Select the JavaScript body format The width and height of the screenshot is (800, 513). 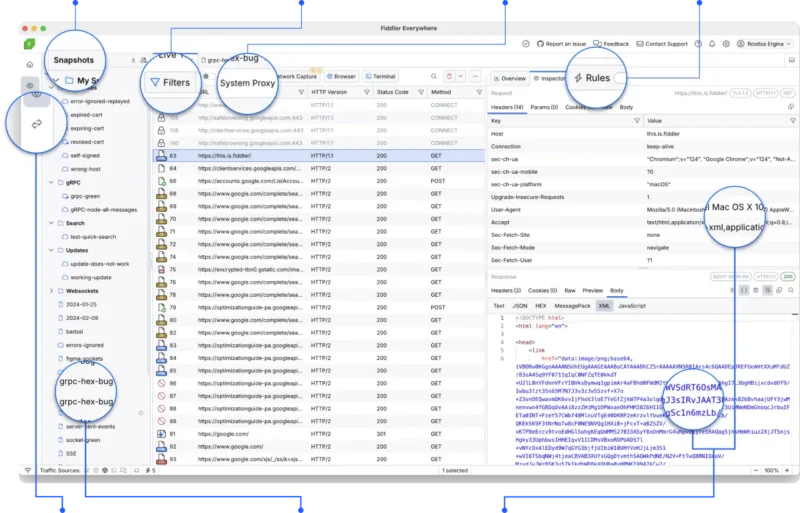click(632, 306)
